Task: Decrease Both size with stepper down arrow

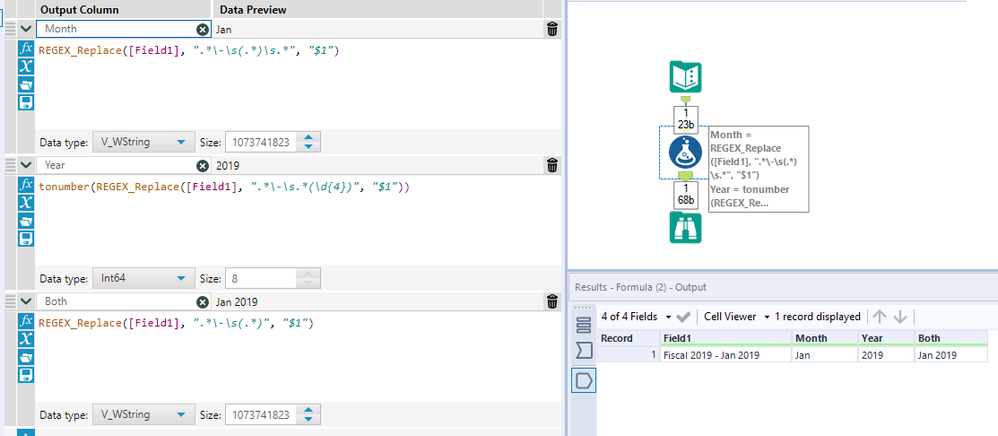Action: (x=309, y=419)
